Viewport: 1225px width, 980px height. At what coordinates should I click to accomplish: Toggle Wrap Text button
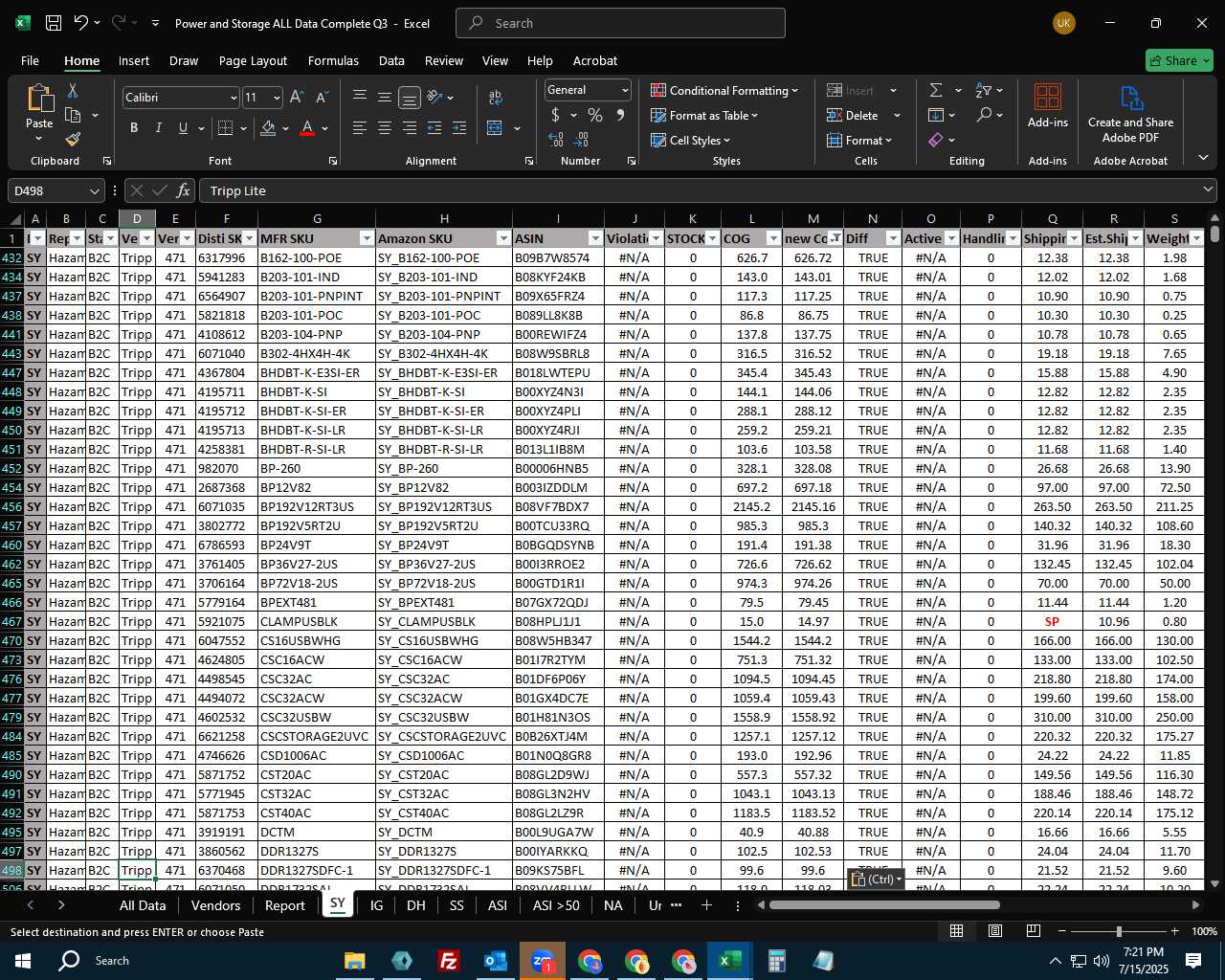pos(496,98)
